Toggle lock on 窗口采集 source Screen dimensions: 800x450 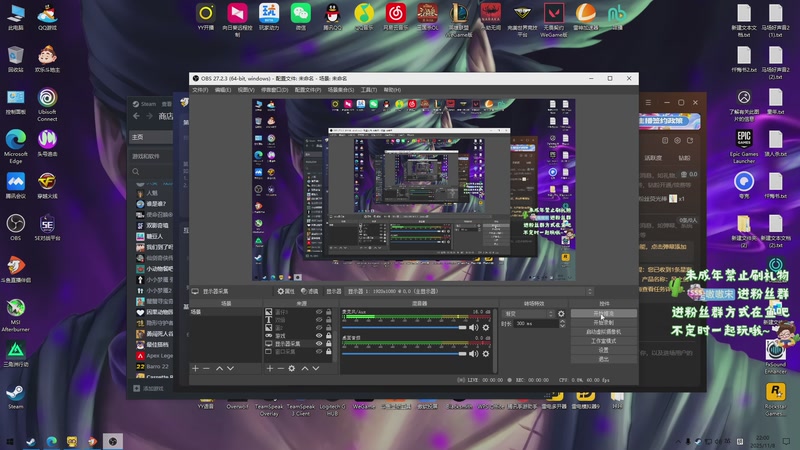329,351
